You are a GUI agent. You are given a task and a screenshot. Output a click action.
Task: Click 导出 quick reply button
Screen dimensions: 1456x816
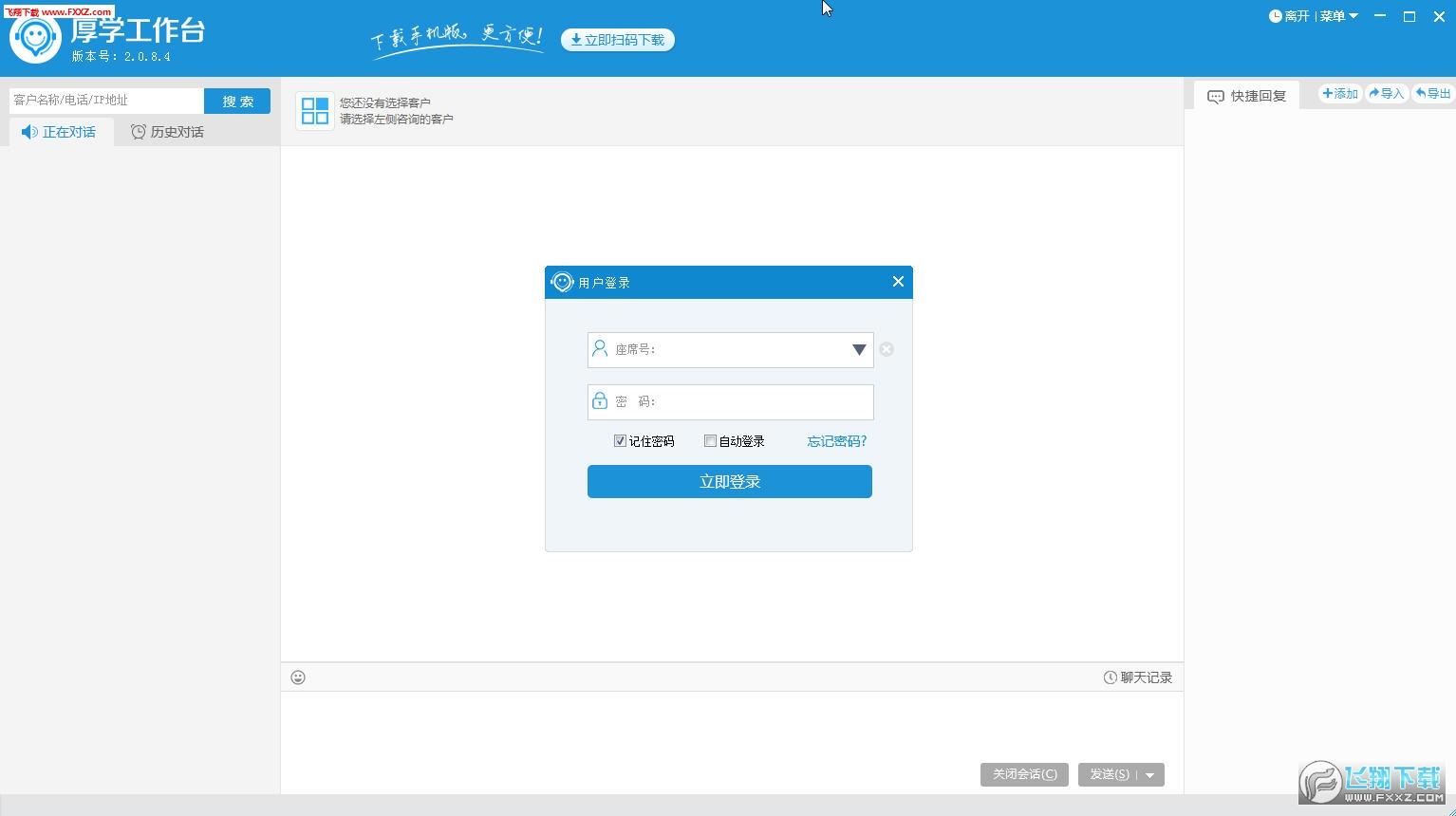coord(1433,94)
